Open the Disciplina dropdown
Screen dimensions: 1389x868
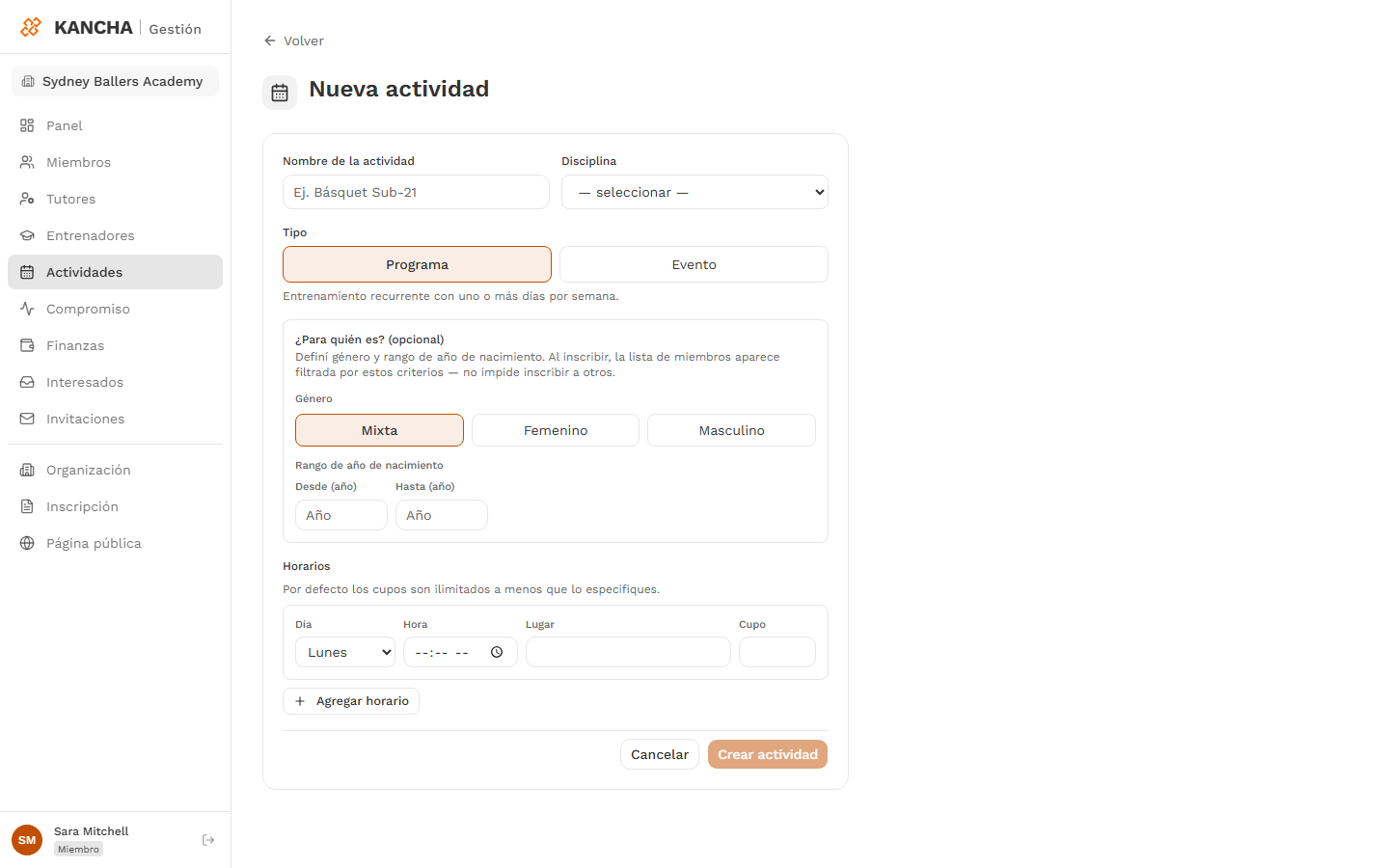coord(694,192)
